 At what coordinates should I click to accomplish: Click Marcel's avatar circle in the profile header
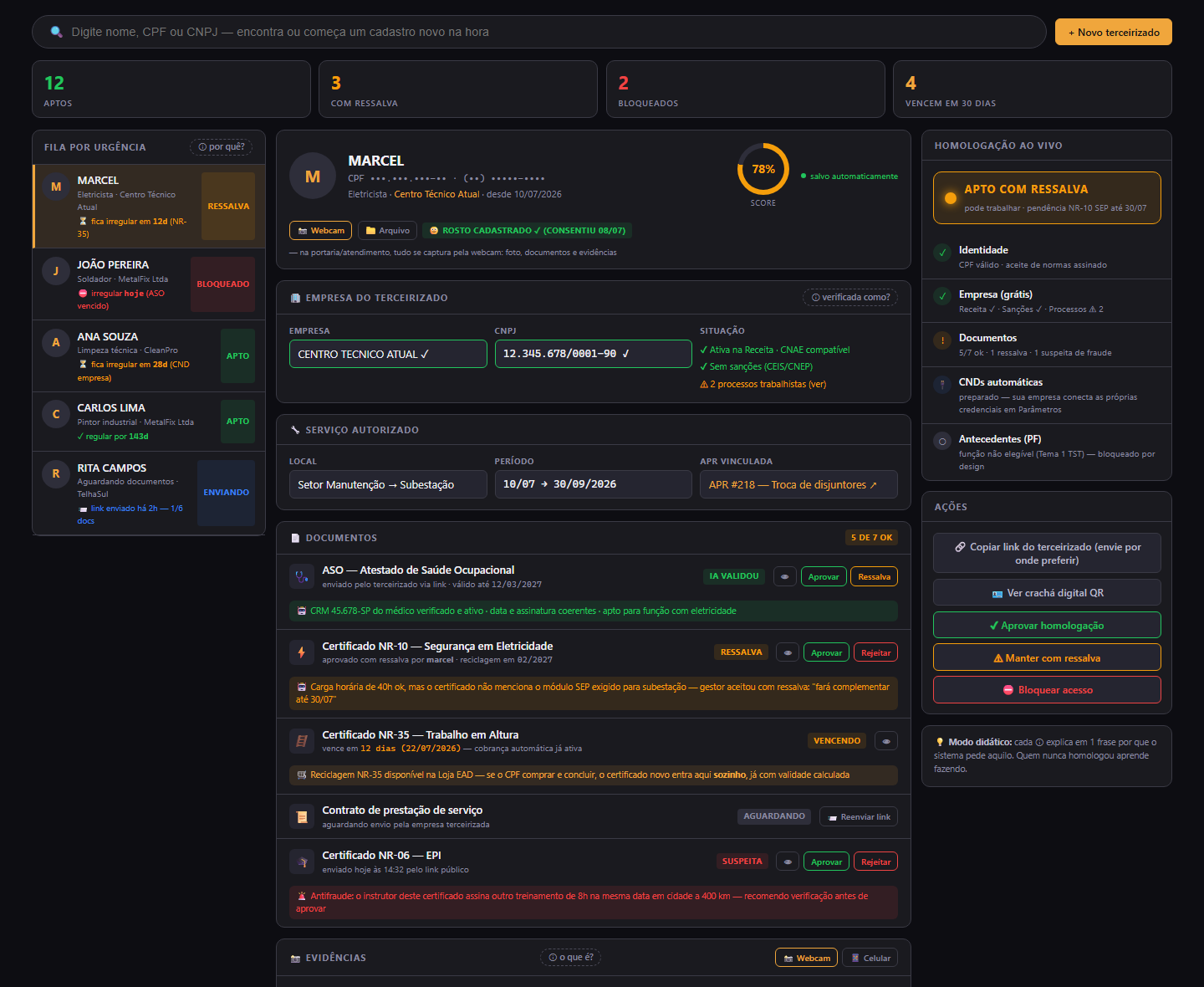(x=313, y=176)
